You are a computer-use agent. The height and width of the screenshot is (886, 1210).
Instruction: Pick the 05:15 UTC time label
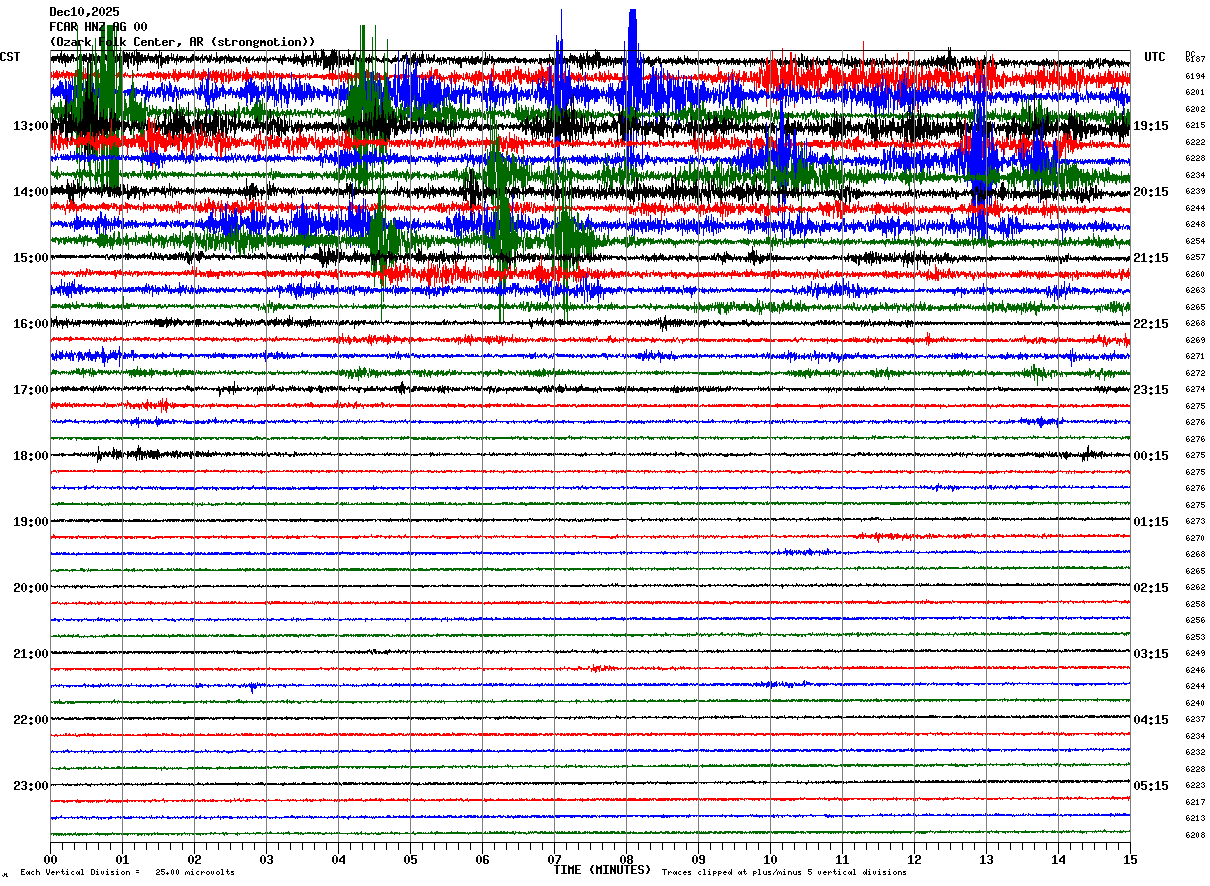[1151, 785]
